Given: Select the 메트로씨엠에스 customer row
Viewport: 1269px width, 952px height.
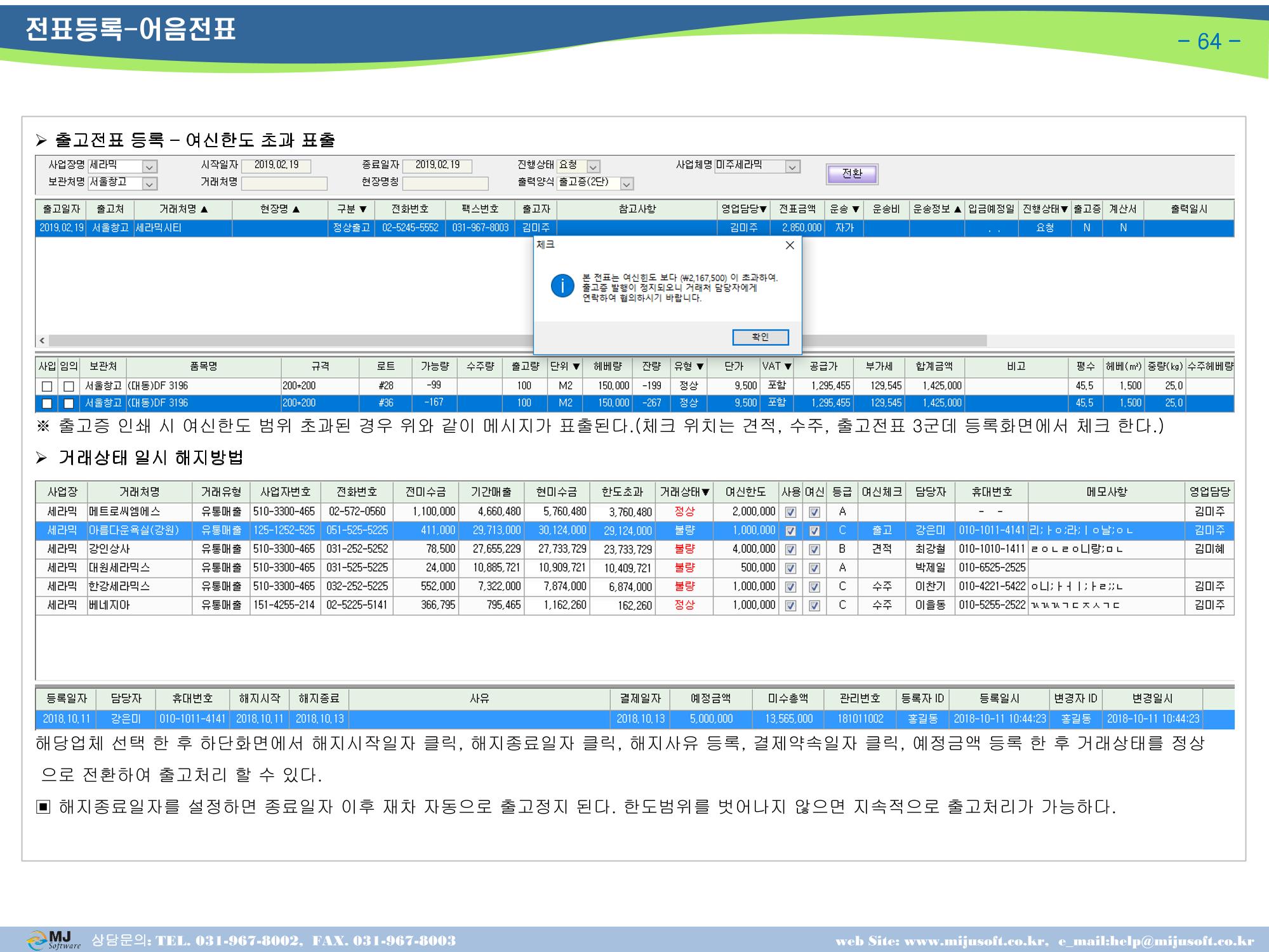Looking at the screenshot, I should [635, 512].
